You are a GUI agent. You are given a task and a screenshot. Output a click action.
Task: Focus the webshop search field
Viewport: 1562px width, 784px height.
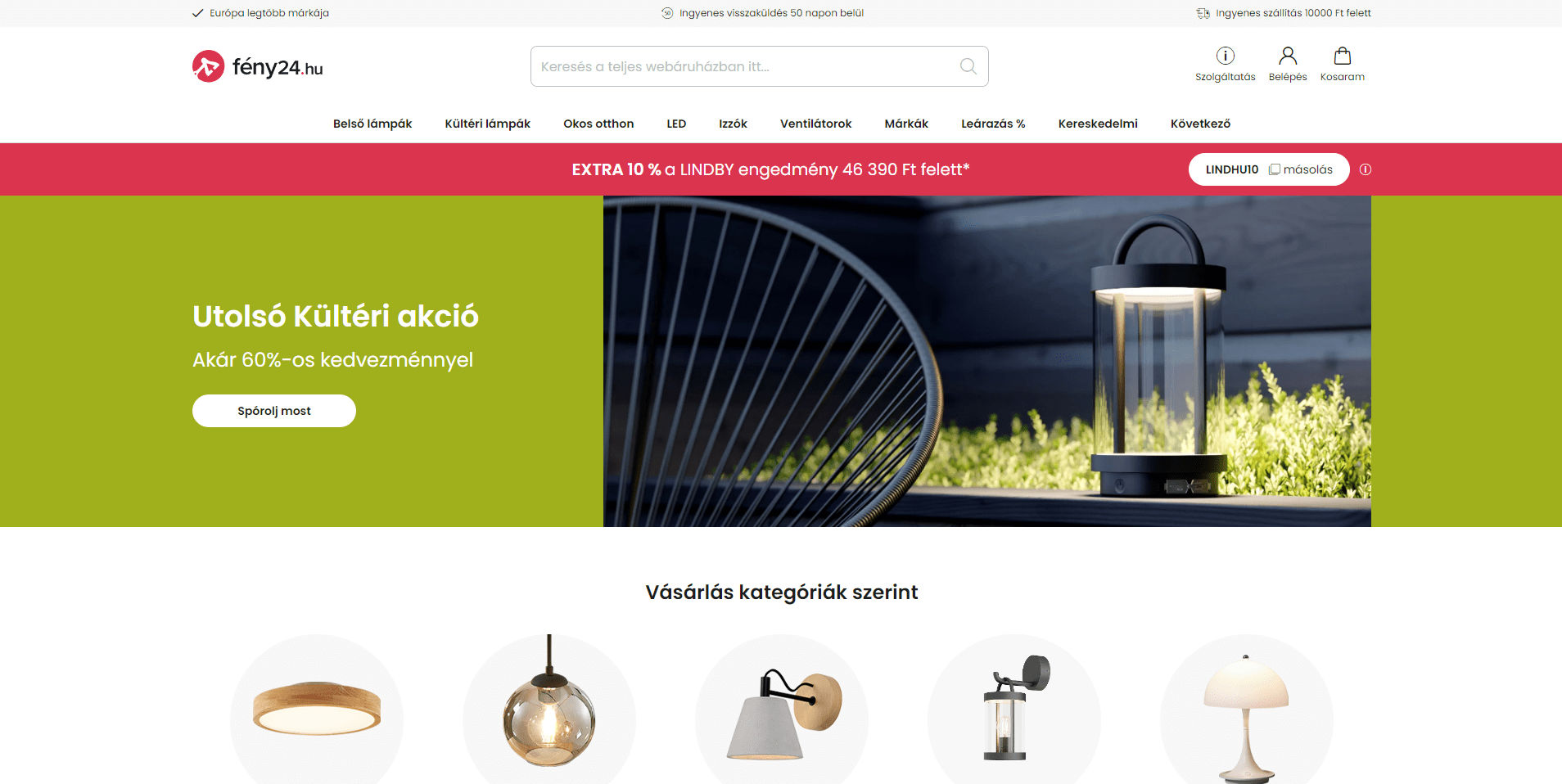760,66
